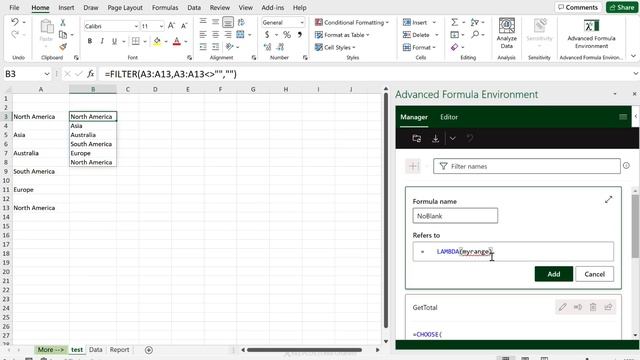Click the Refers to LAMBDA field

pyautogui.click(x=513, y=251)
